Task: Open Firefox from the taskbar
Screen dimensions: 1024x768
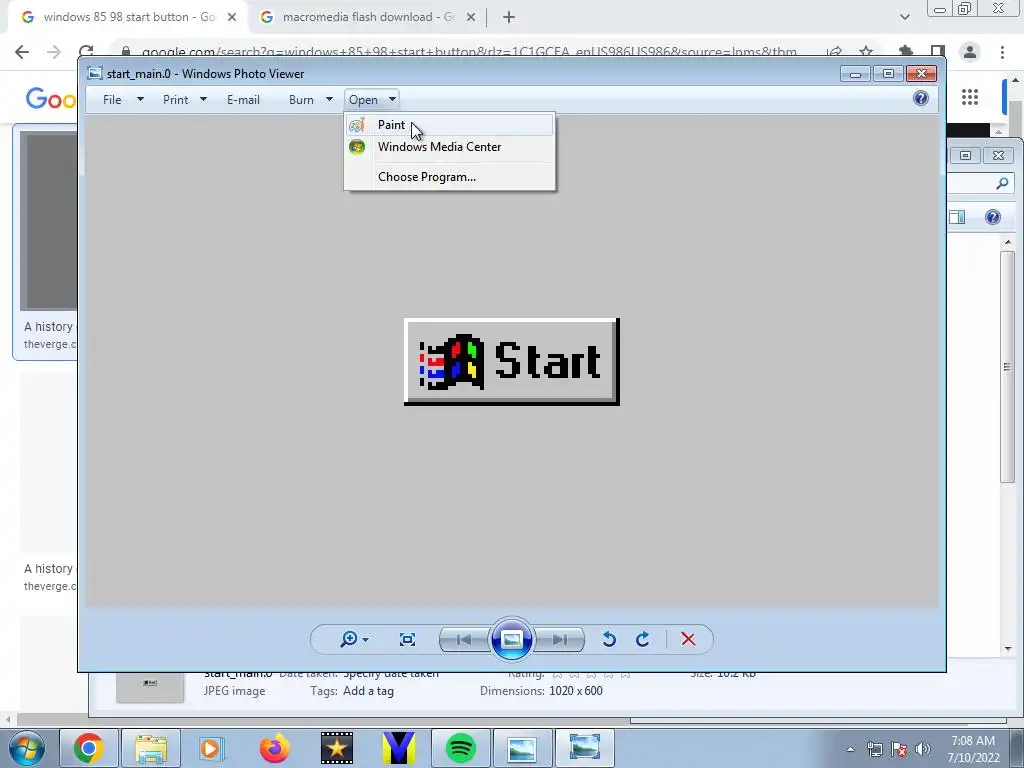Action: tap(274, 748)
